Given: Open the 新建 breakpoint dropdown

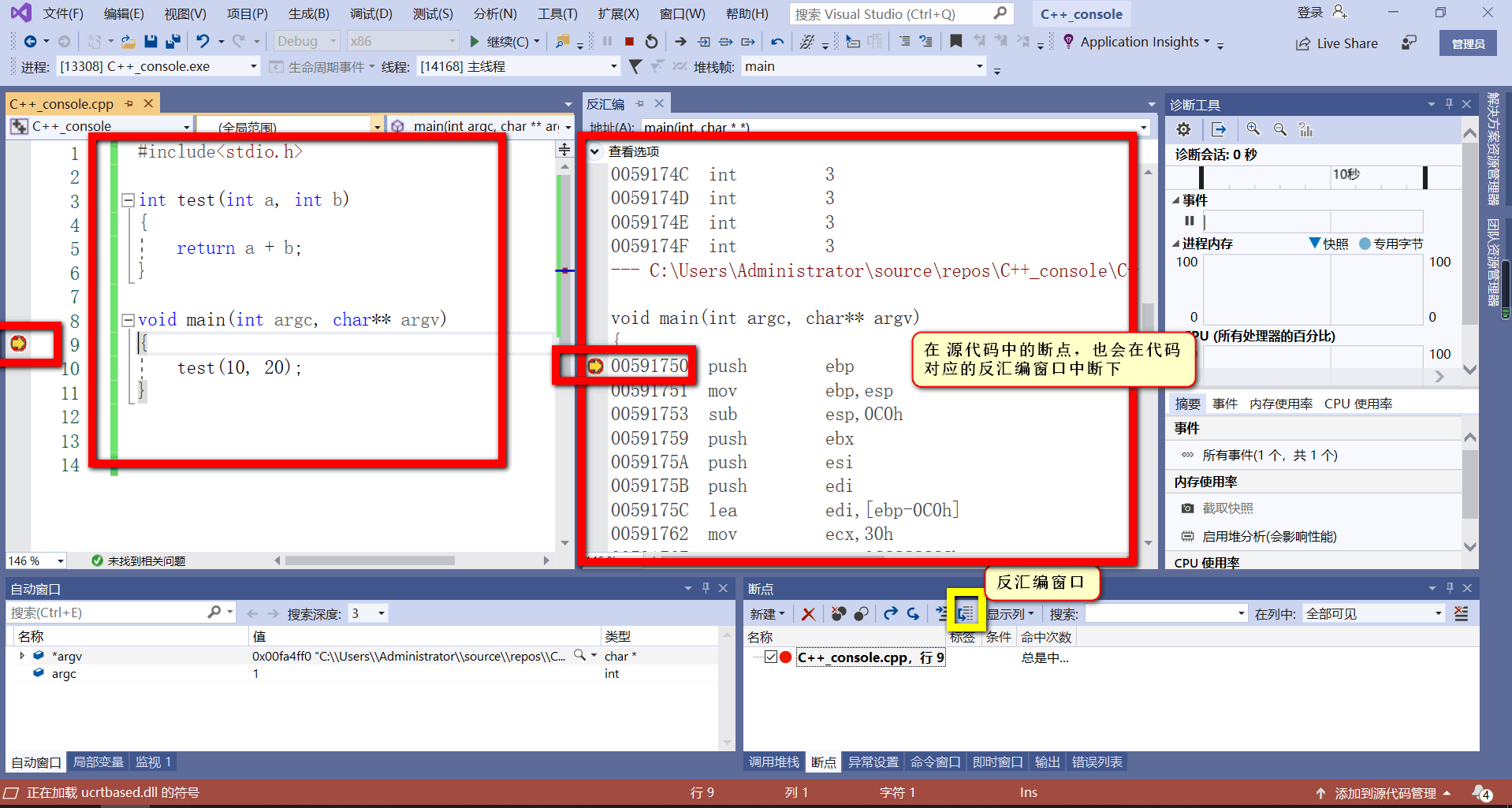Looking at the screenshot, I should 768,613.
